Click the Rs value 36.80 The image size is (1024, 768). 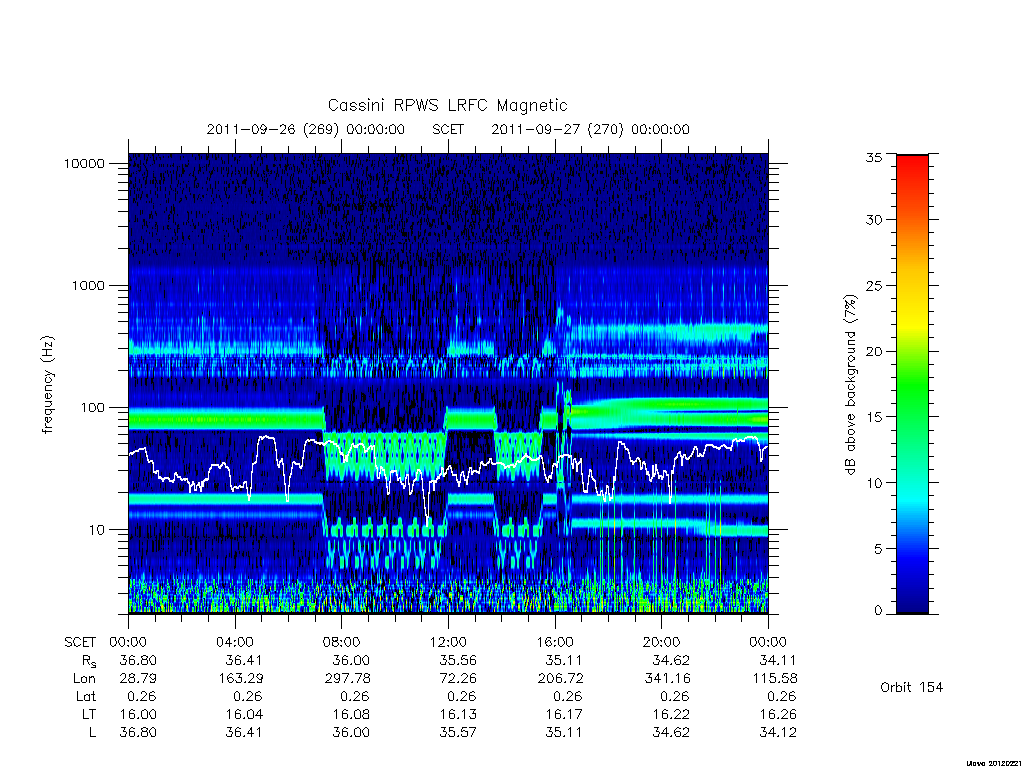click(138, 660)
